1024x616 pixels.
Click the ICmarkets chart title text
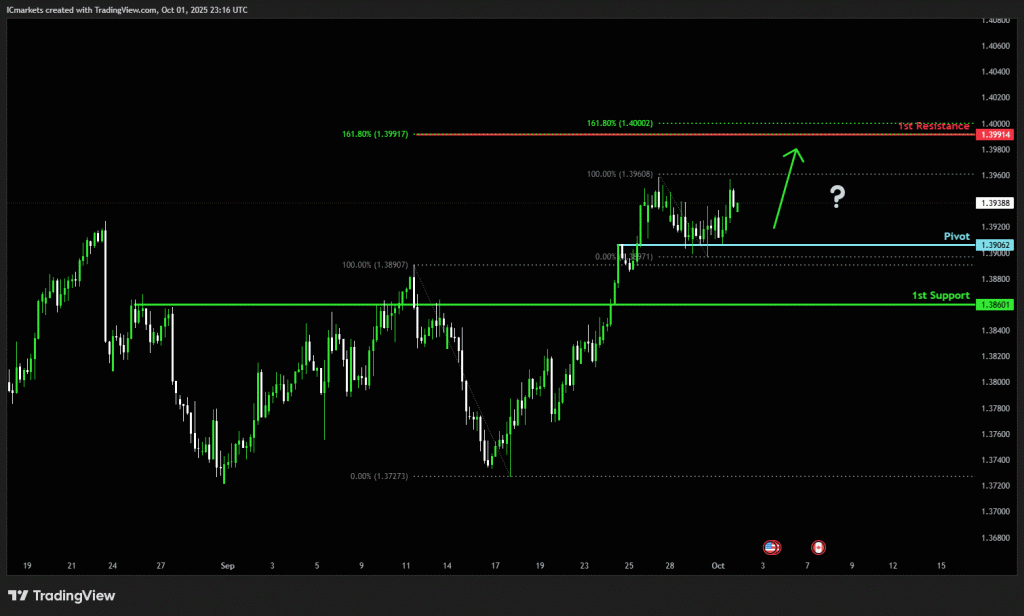(126, 9)
